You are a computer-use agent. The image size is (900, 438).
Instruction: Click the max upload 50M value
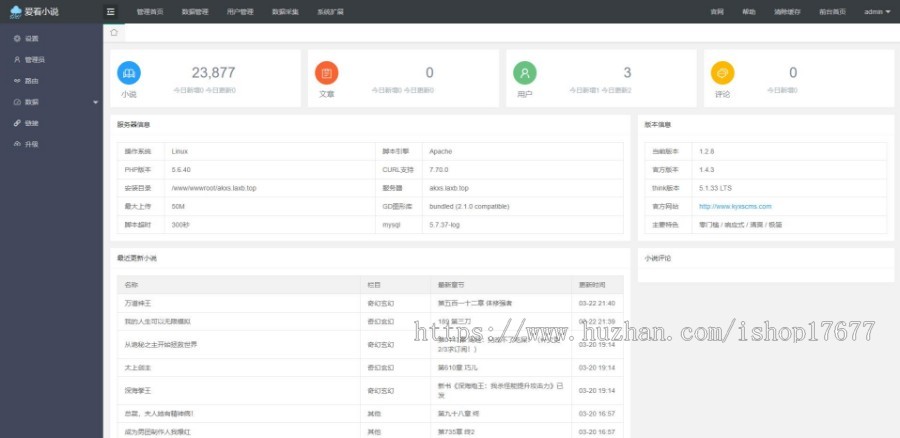click(178, 207)
